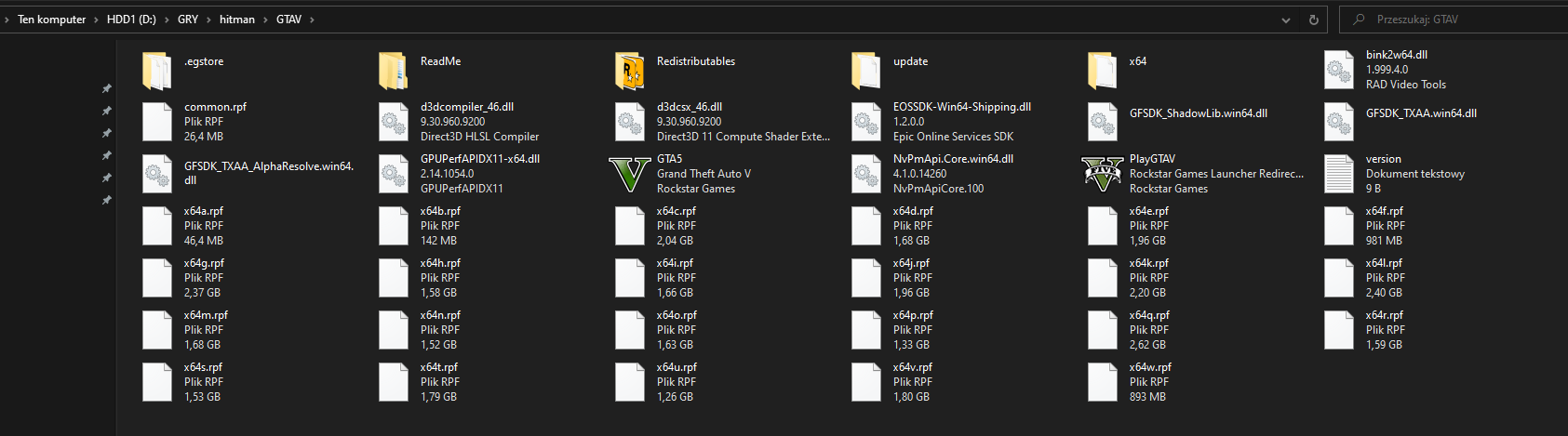
Task: Select the x64r.rpf file name
Action: 1385,315
